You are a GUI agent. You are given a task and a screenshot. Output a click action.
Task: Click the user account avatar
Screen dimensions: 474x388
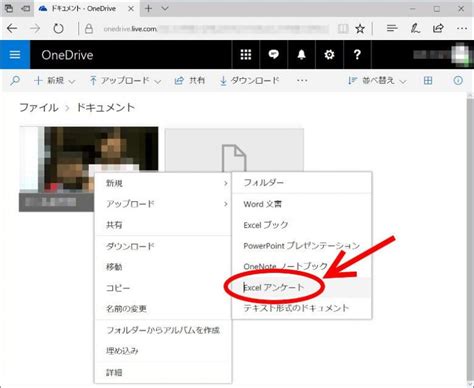point(462,55)
